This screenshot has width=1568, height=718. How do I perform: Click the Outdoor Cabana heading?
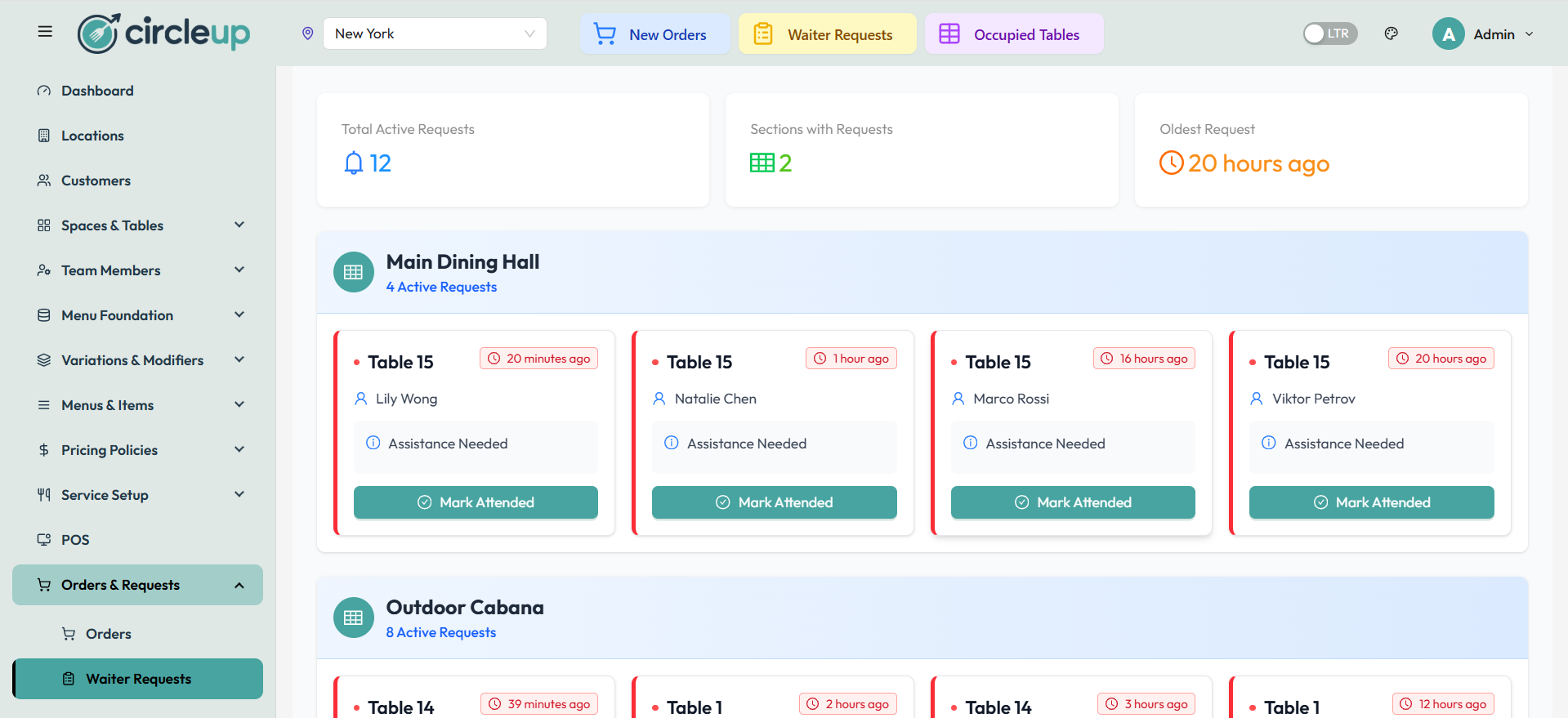(x=465, y=608)
